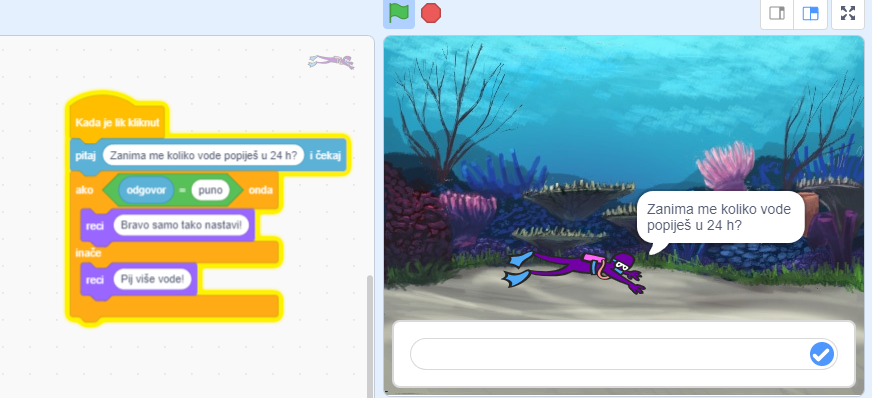This screenshot has height=398, width=872.
Task: Click the diver sprite watermark thumbnail
Action: coord(331,62)
